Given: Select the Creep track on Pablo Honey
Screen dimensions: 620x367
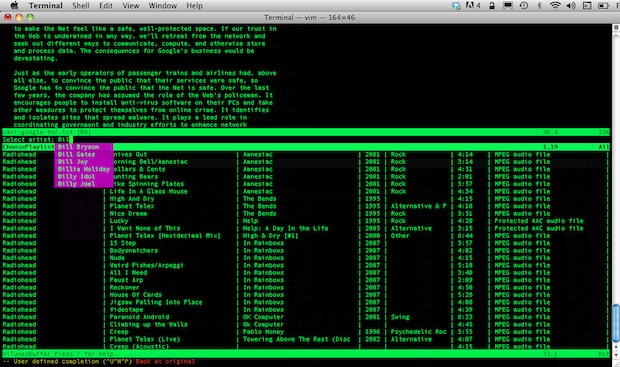Looking at the screenshot, I should 119,332.
